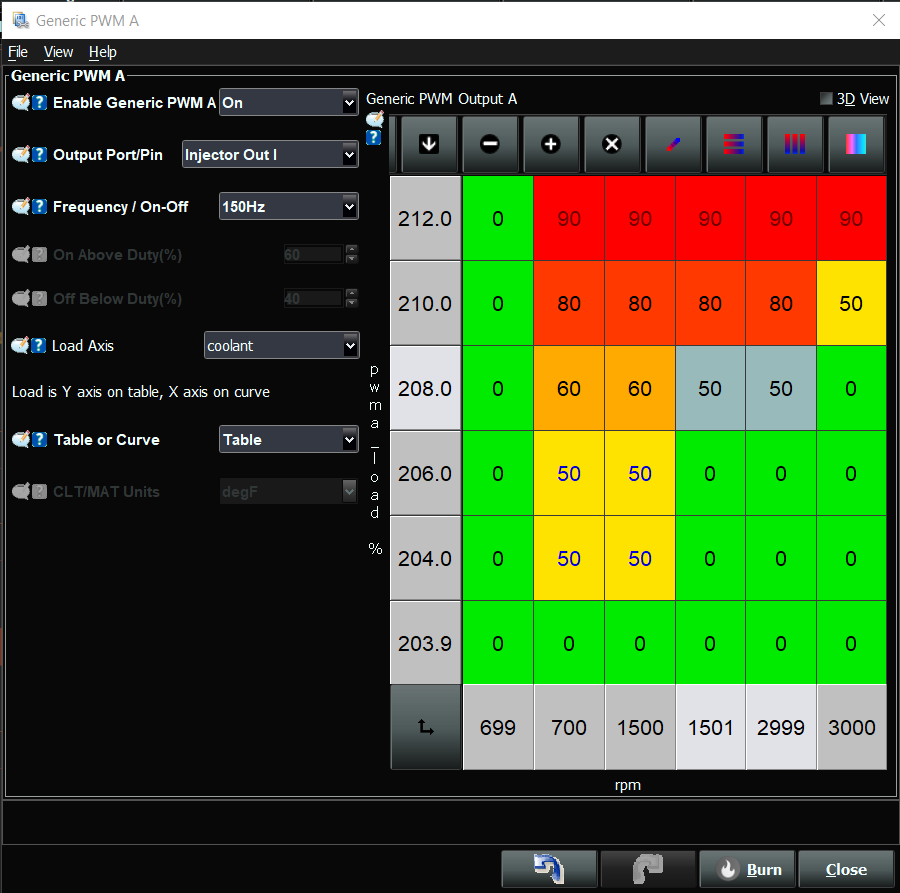Close the Generic PWM A window

tap(878, 21)
